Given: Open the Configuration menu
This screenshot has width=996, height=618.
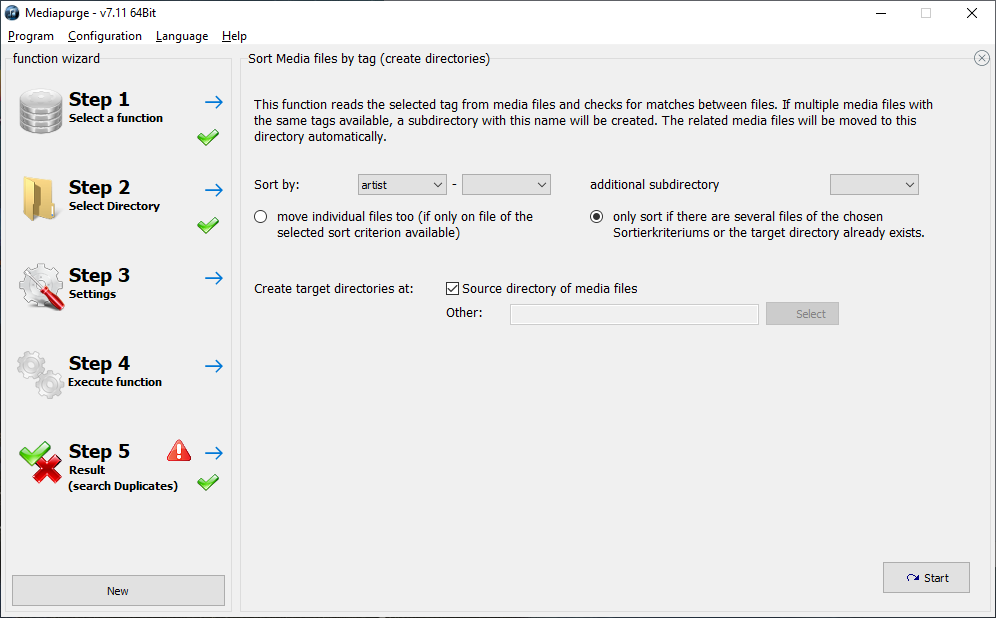Looking at the screenshot, I should click(105, 36).
